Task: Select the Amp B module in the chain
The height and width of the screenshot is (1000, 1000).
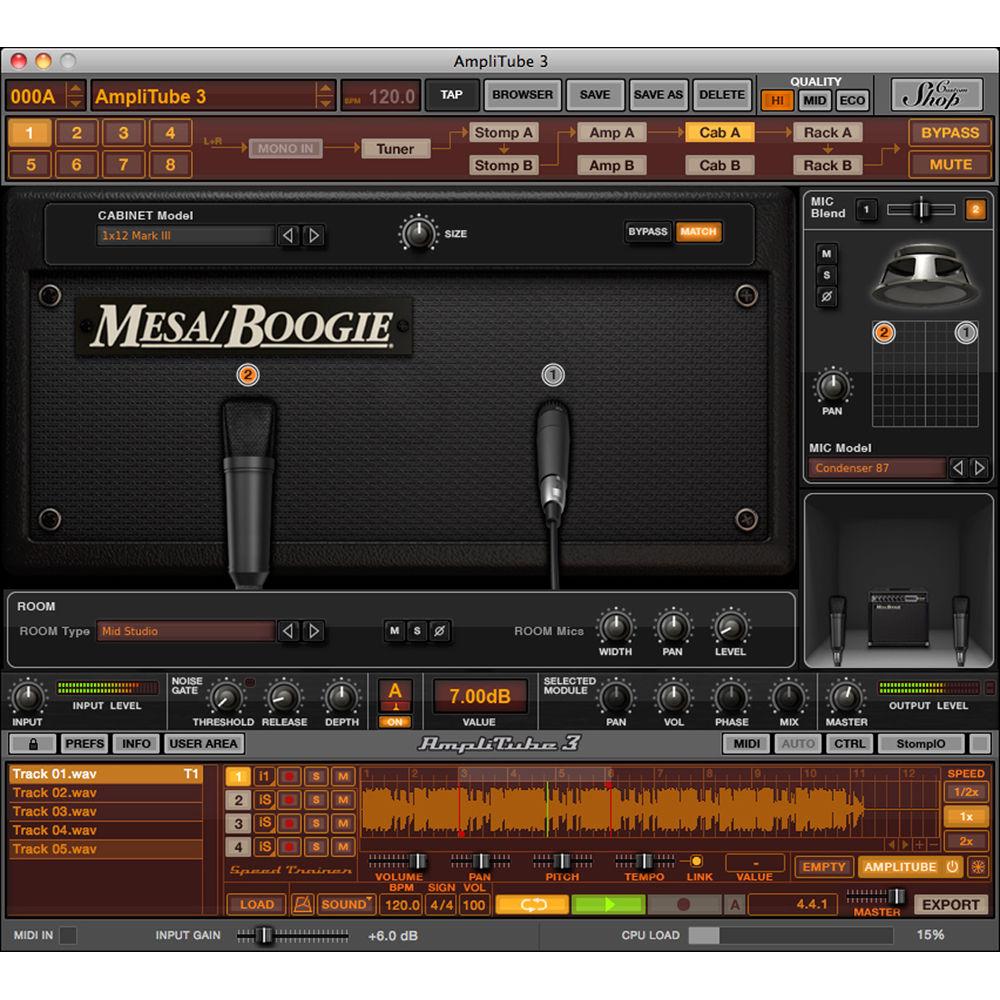Action: pyautogui.click(x=610, y=165)
